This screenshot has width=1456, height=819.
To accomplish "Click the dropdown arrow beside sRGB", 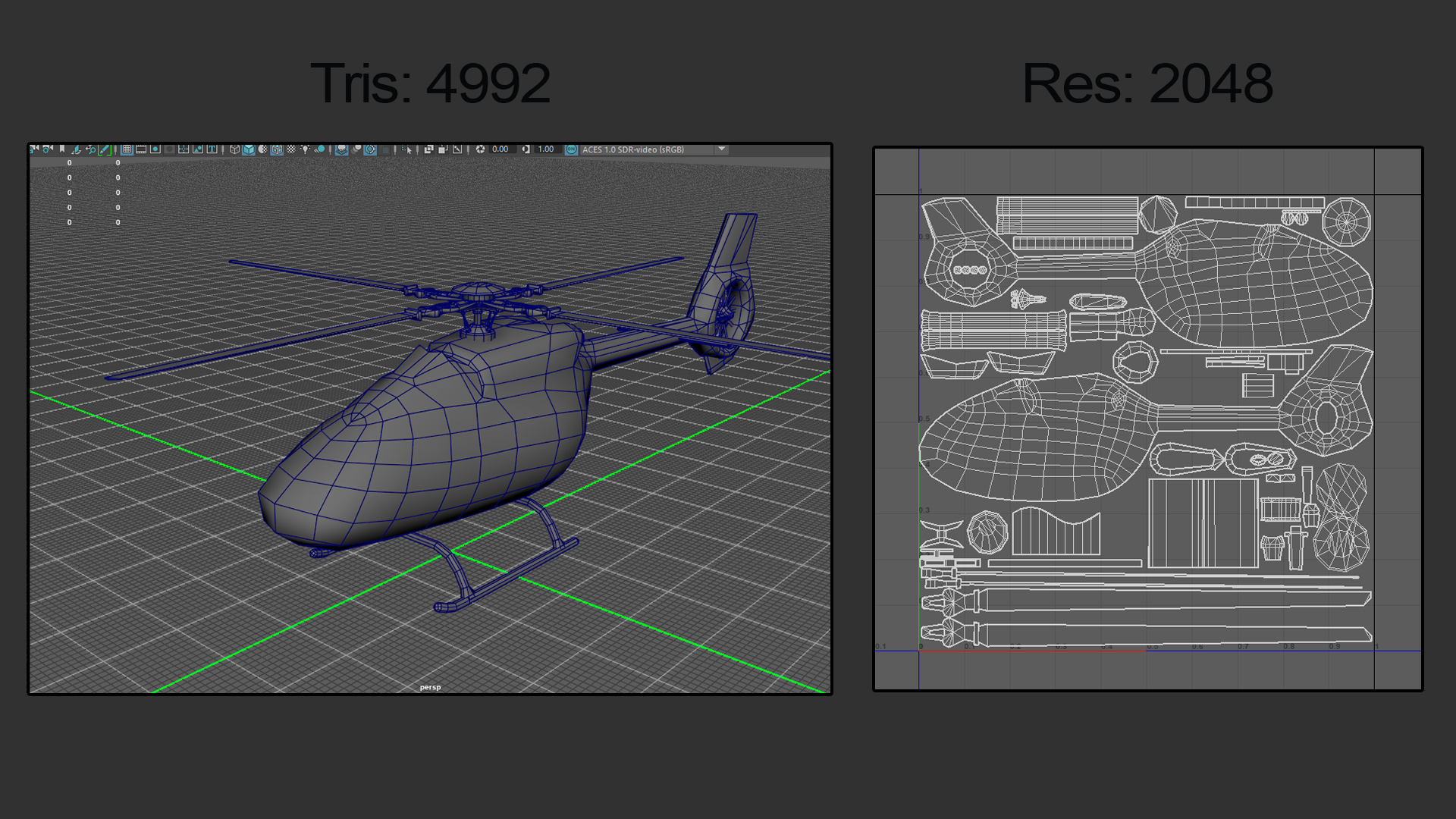I will click(x=721, y=149).
